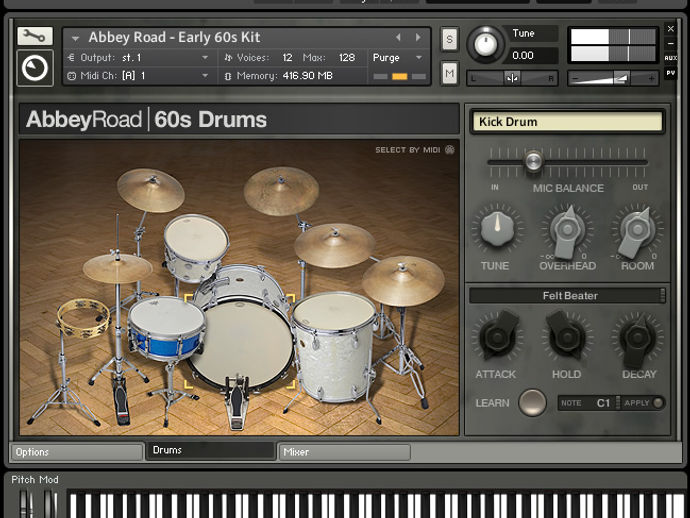Switch to the Mixer tab
The image size is (690, 518).
(x=344, y=452)
